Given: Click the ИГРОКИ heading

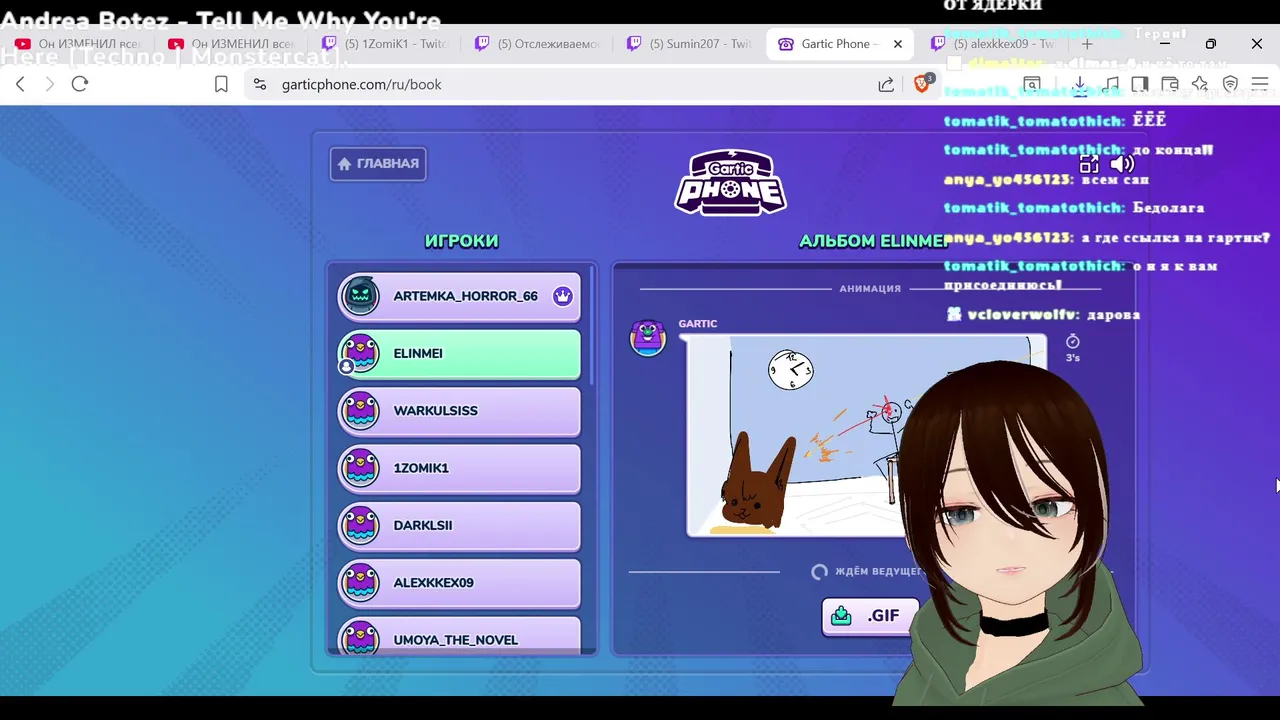Looking at the screenshot, I should tap(461, 241).
